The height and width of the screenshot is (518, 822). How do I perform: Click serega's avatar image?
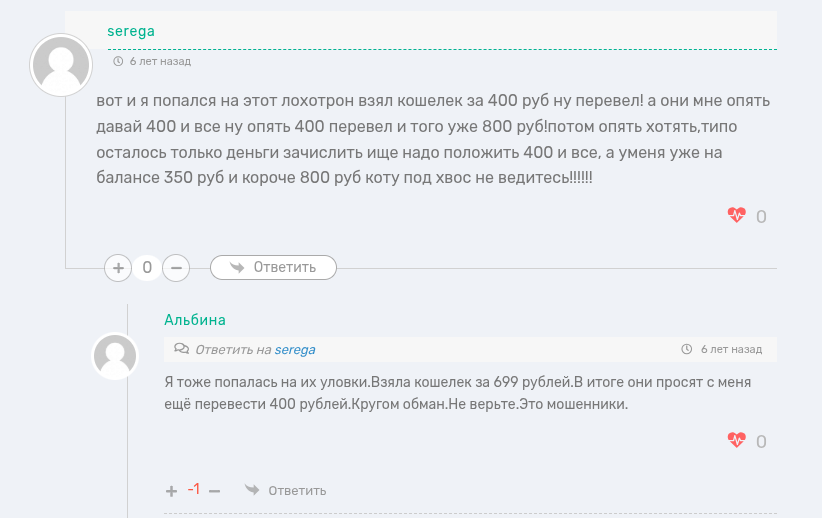click(61, 65)
